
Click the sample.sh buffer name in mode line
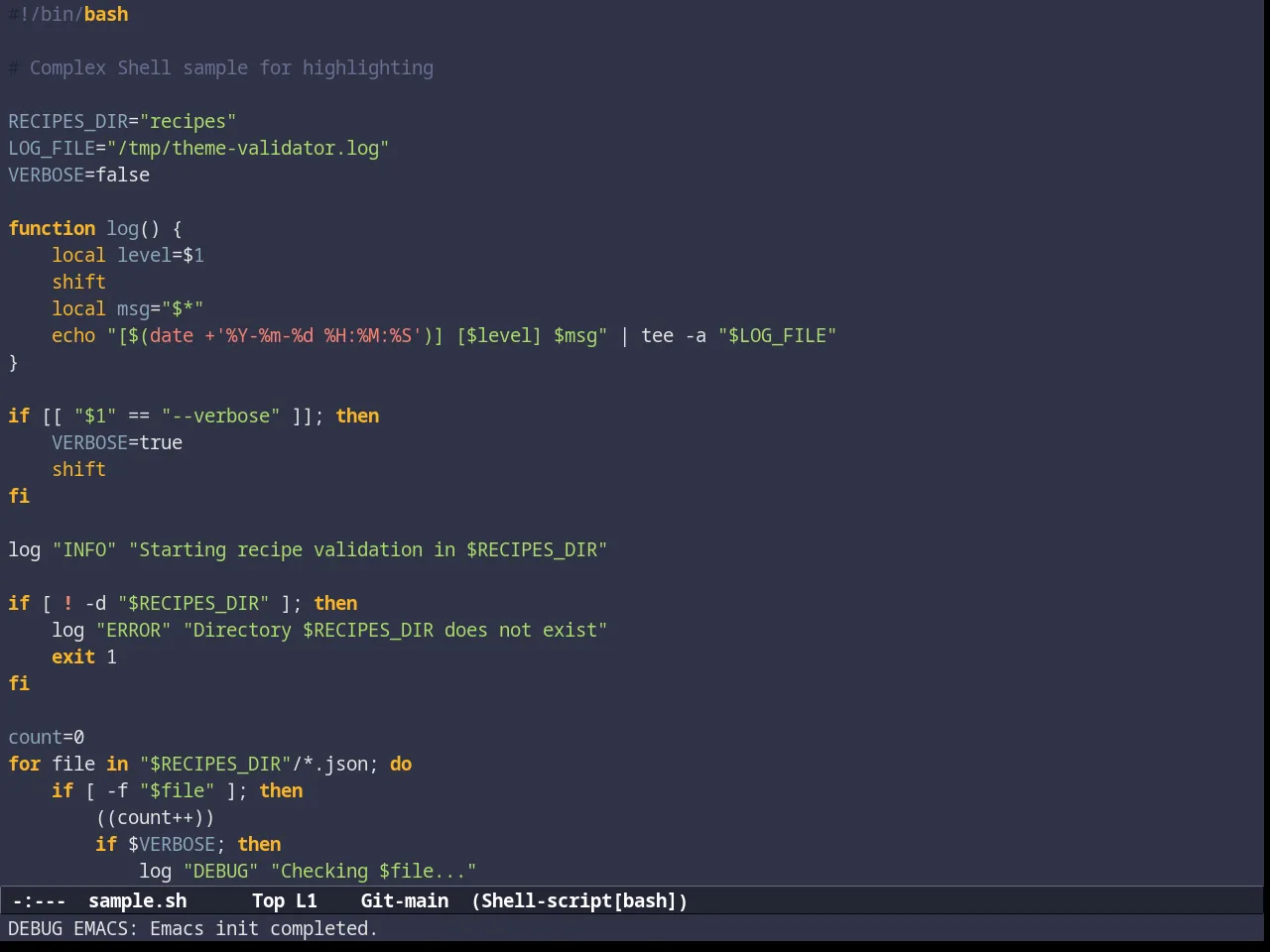click(x=138, y=900)
